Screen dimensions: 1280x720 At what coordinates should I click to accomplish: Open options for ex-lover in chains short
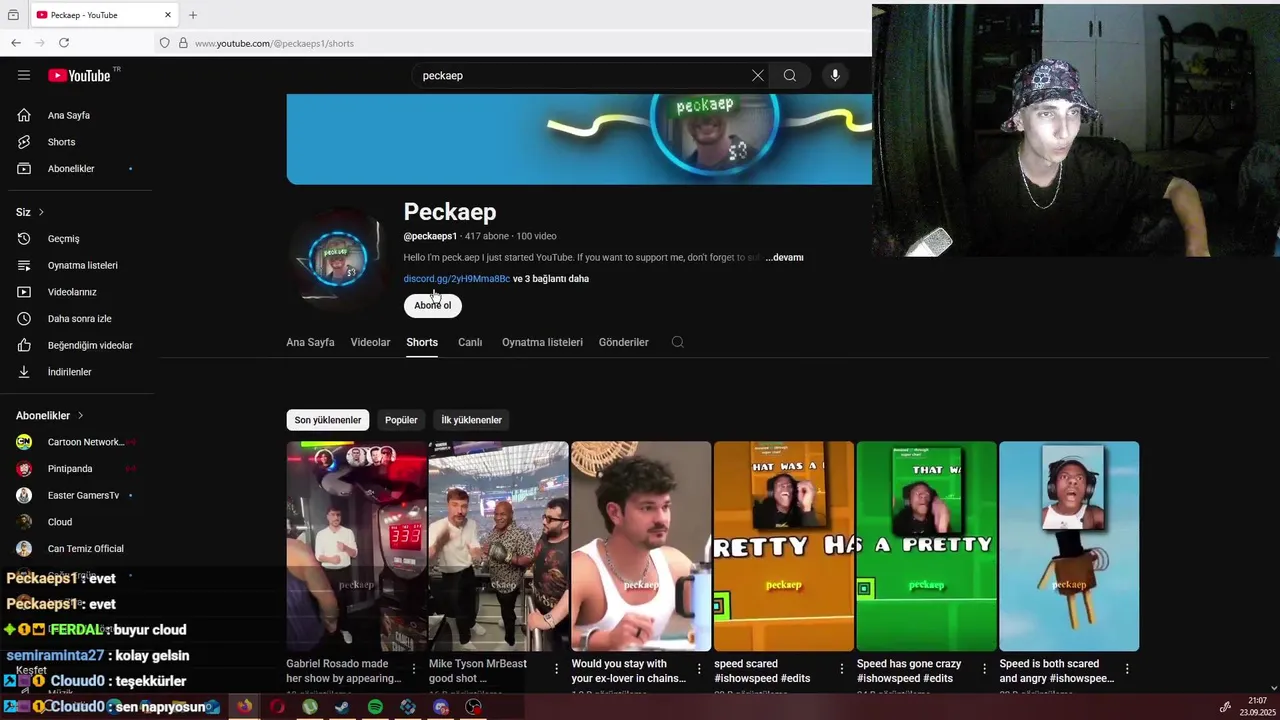pos(699,669)
